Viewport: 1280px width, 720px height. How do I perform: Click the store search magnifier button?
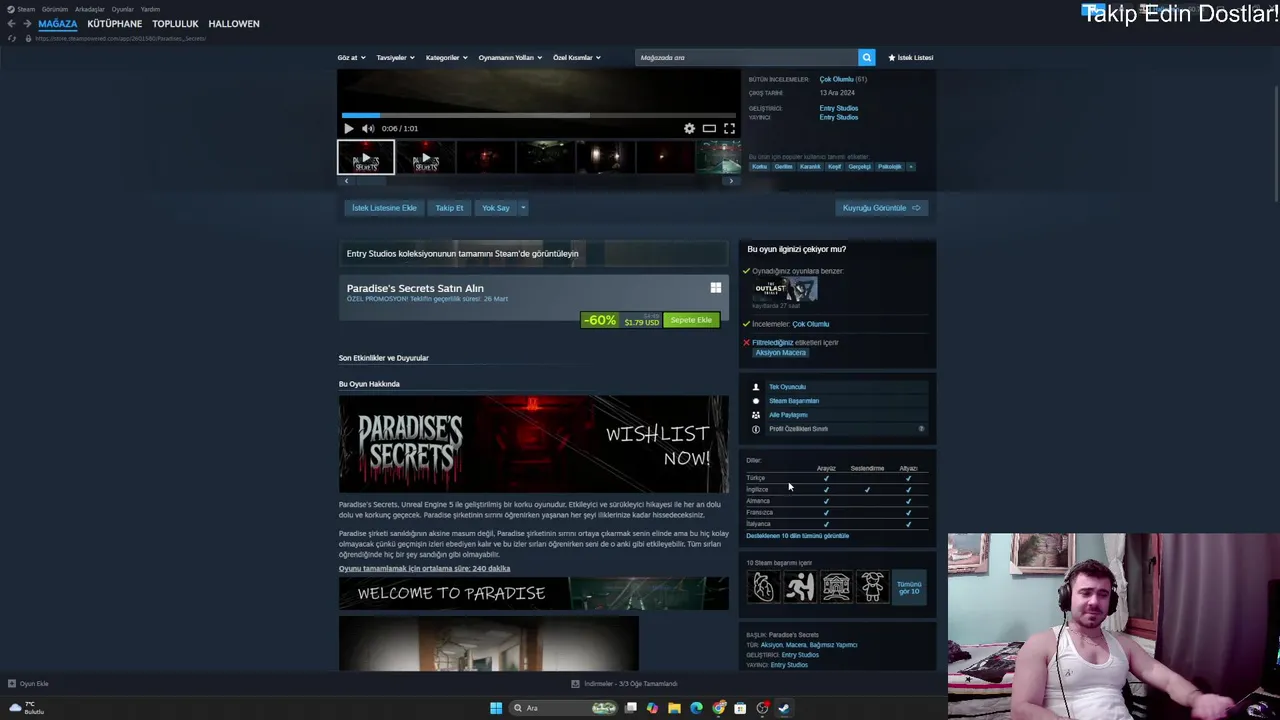(867, 57)
